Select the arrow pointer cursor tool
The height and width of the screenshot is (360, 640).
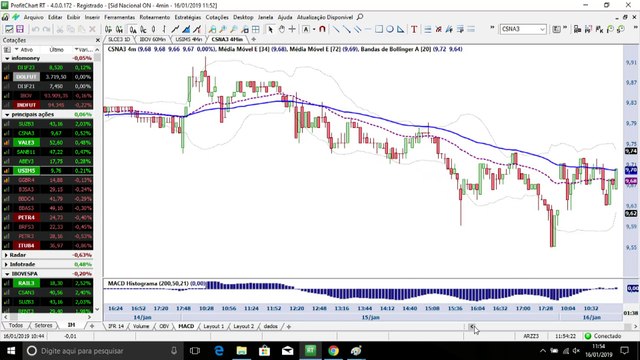point(270,29)
